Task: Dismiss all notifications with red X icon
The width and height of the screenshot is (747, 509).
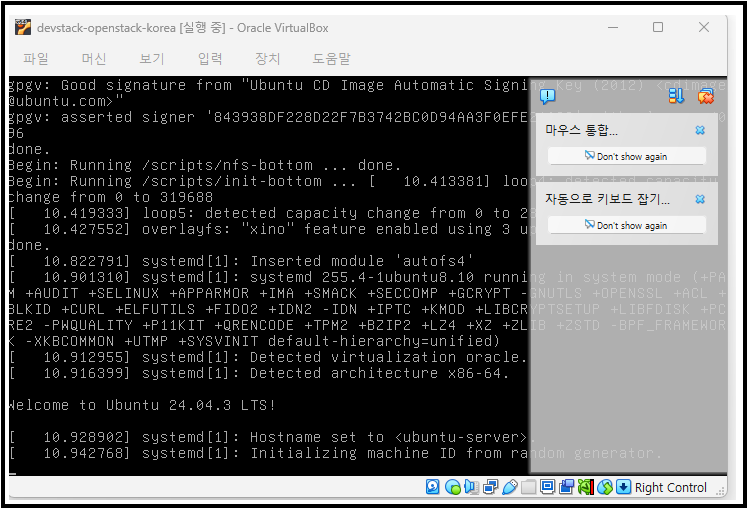Action: click(706, 97)
